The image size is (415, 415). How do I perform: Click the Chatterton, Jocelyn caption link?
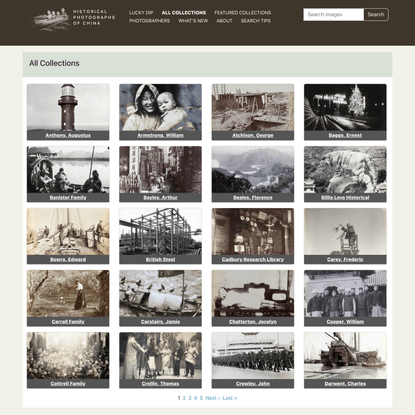coord(253,322)
